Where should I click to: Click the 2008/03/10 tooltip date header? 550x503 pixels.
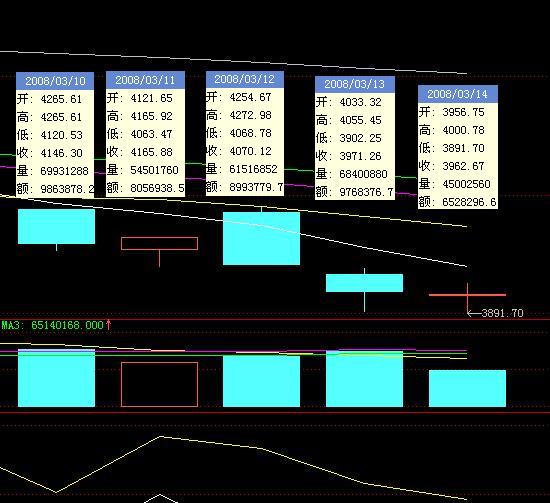tap(55, 81)
